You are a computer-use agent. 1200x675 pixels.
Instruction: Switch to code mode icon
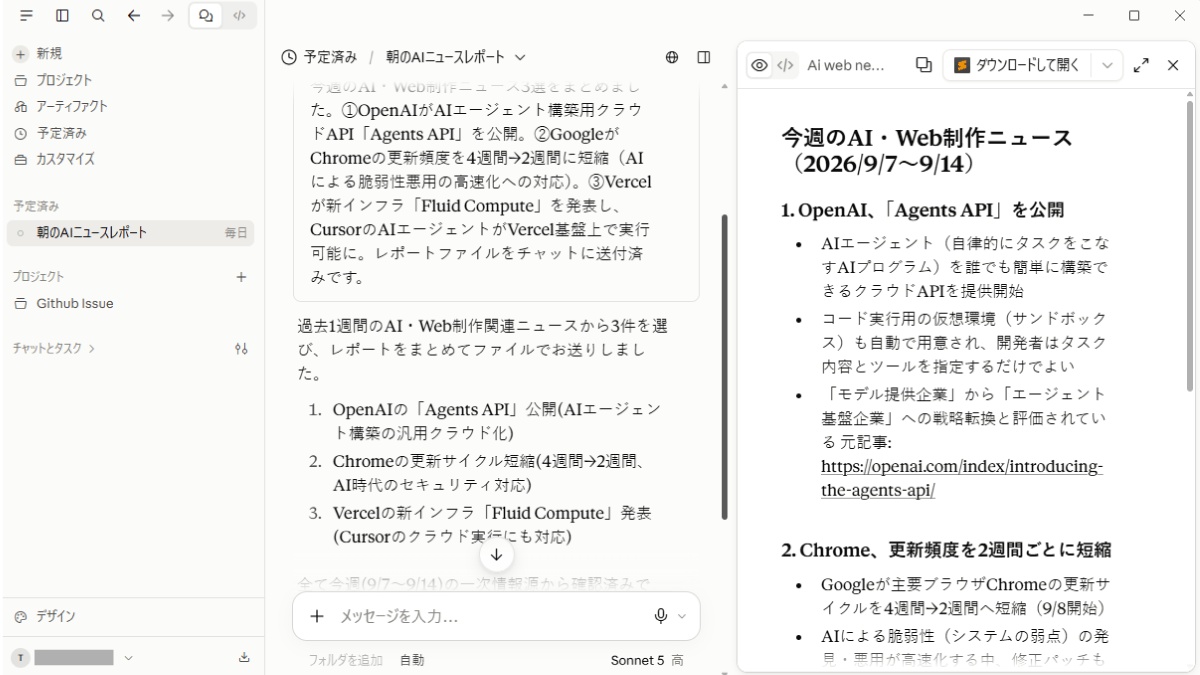coord(239,15)
